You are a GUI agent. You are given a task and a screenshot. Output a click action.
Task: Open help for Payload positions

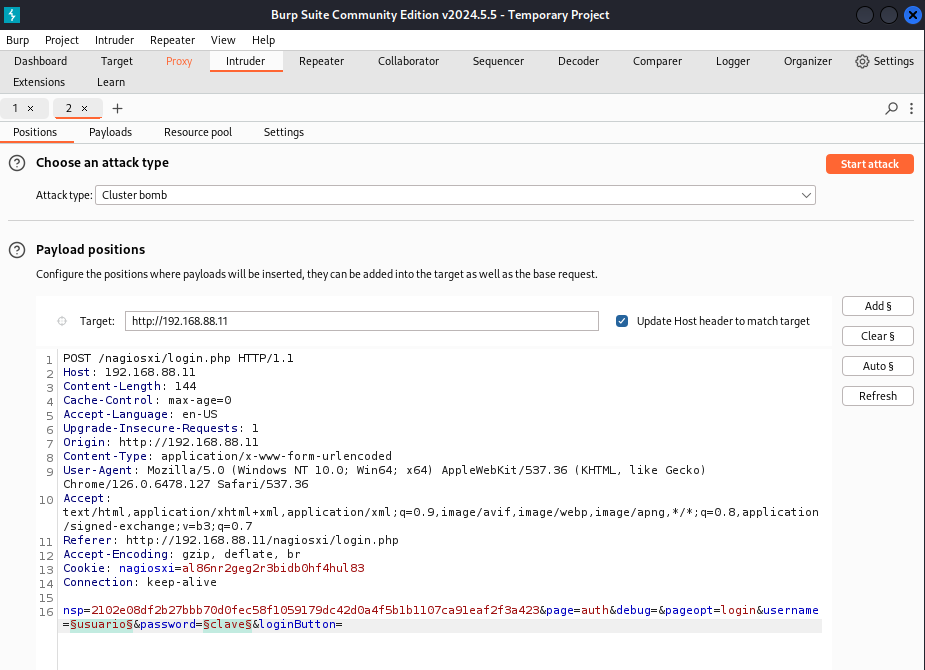click(17, 250)
